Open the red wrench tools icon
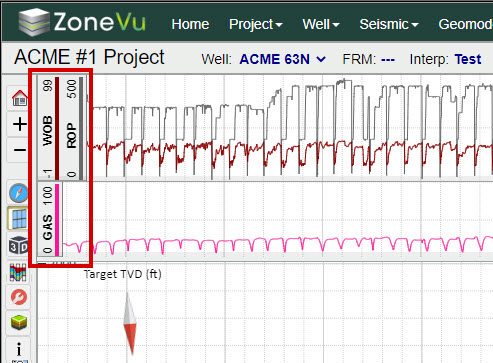 (x=19, y=297)
